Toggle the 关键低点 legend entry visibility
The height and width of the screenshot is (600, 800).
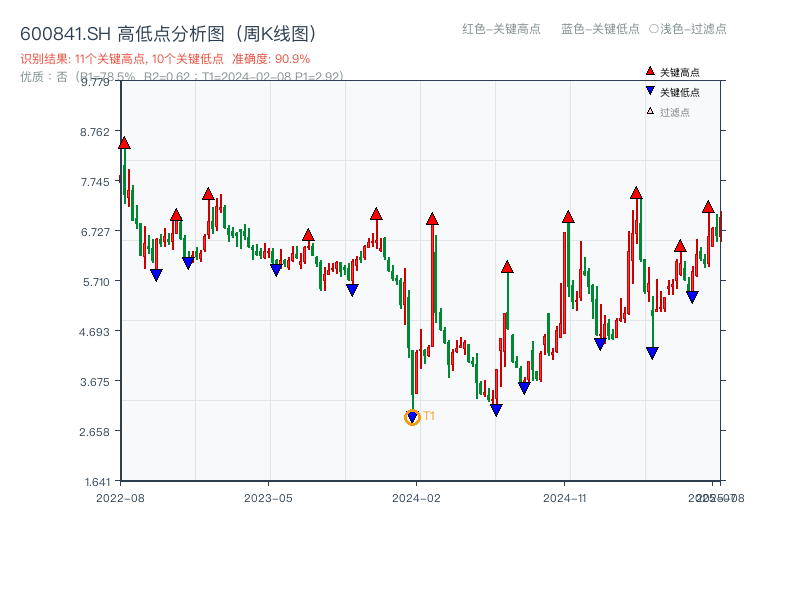670,91
